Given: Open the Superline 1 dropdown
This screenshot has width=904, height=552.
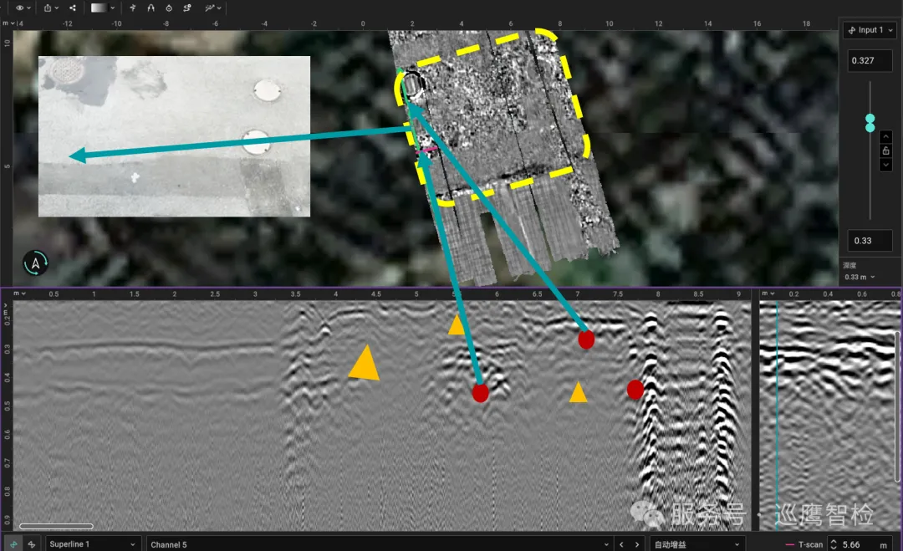Looking at the screenshot, I should (90, 544).
